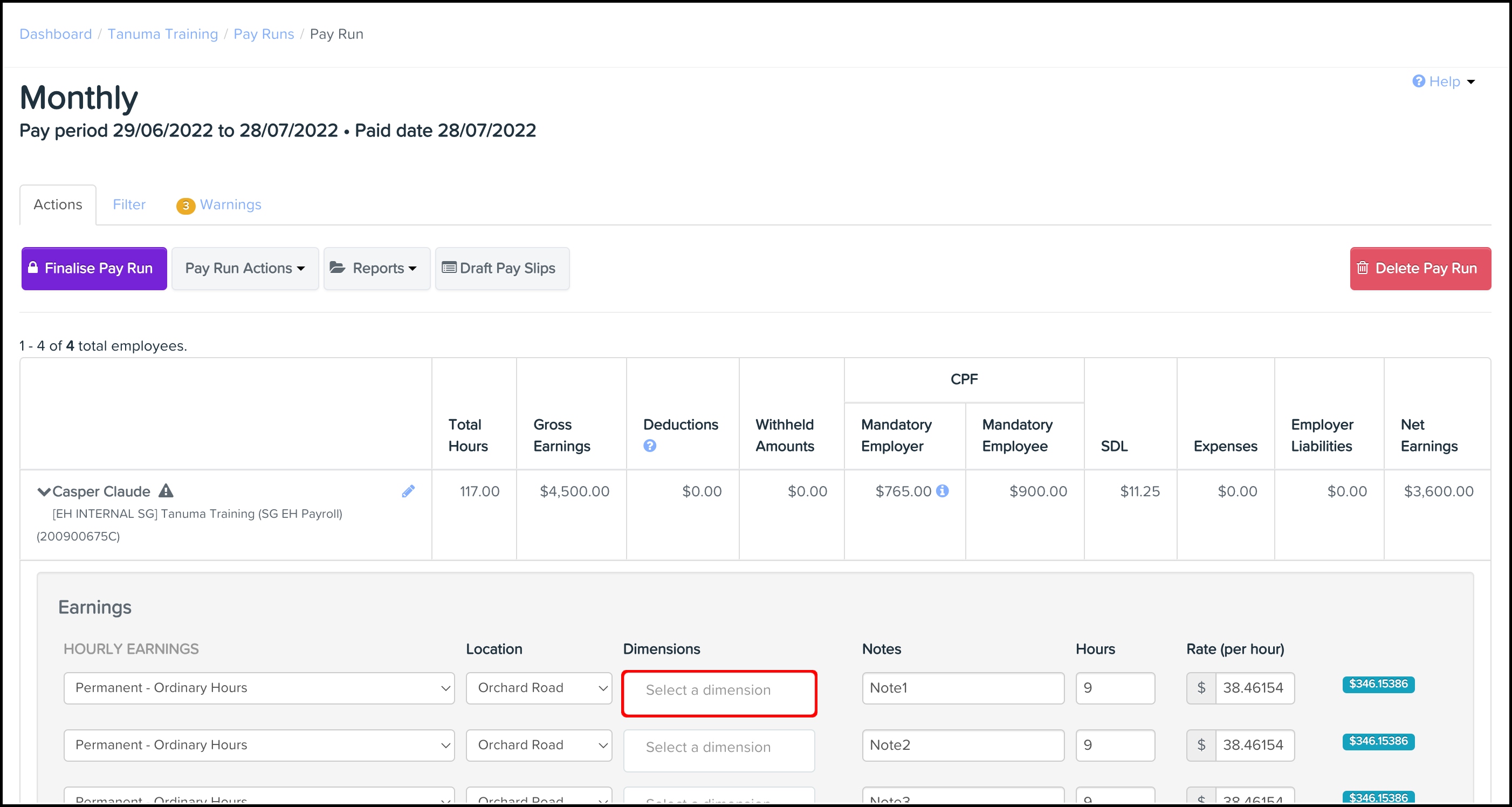
Task: Click the Help question mark icon
Action: tap(1418, 81)
